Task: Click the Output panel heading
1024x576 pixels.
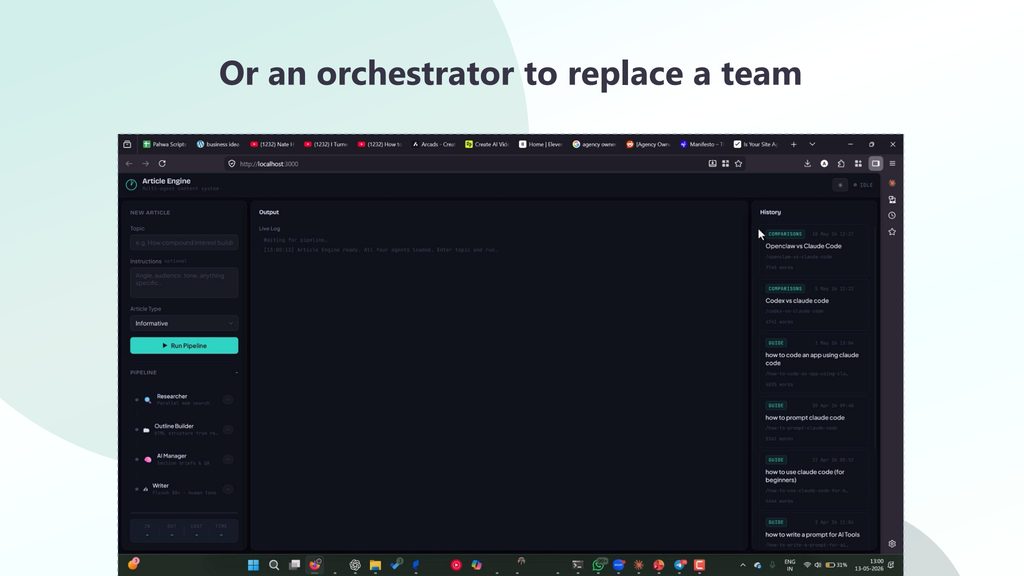Action: (x=268, y=212)
